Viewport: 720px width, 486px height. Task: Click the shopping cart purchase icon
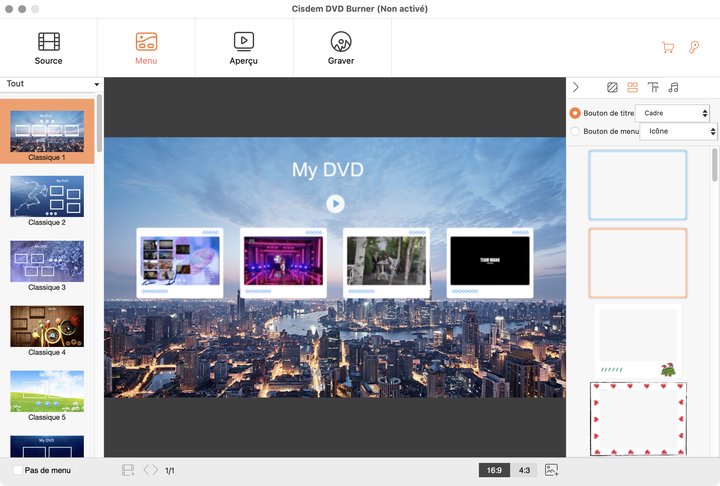tap(668, 47)
